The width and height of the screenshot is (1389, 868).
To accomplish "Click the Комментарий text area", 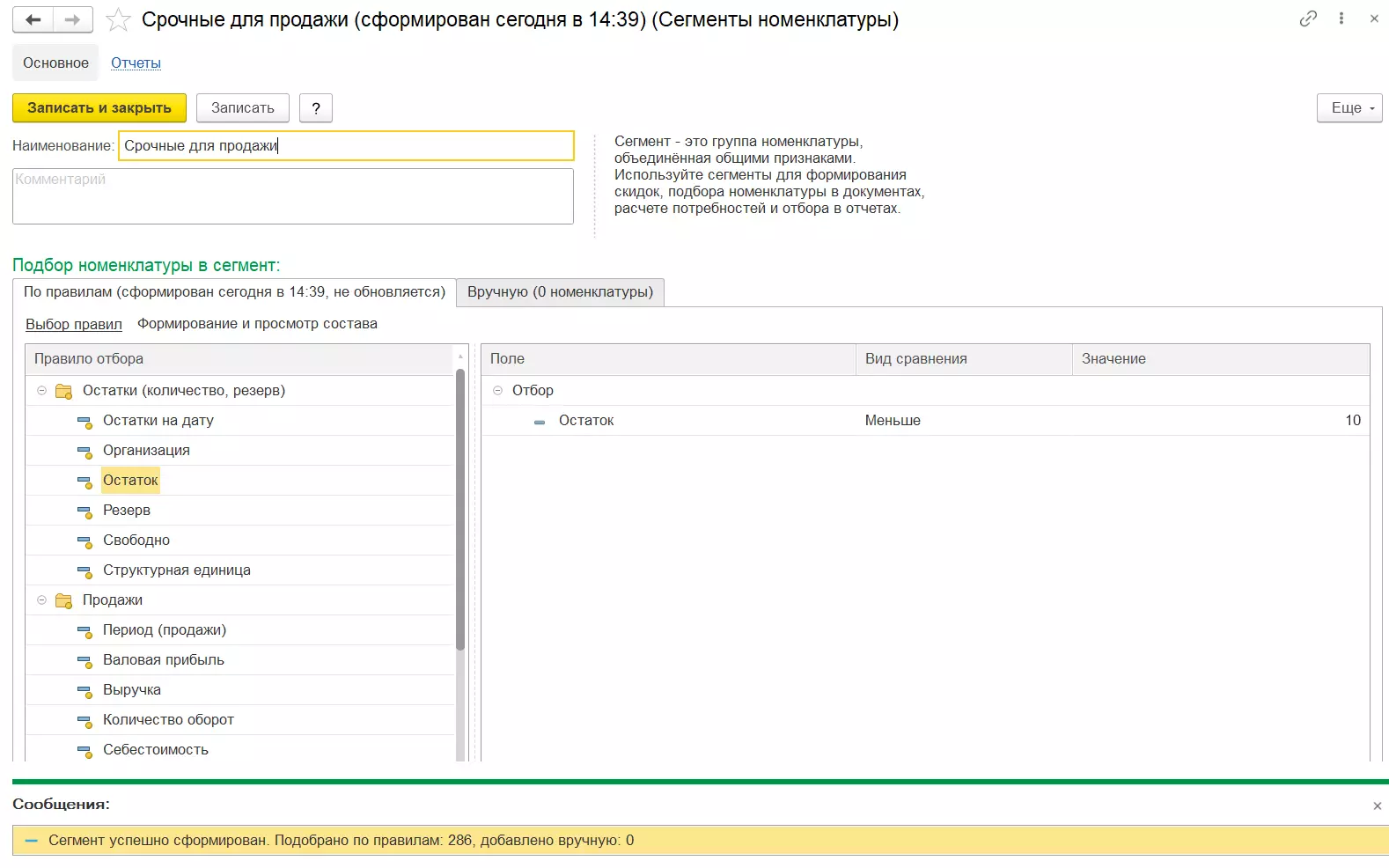I will [x=293, y=195].
